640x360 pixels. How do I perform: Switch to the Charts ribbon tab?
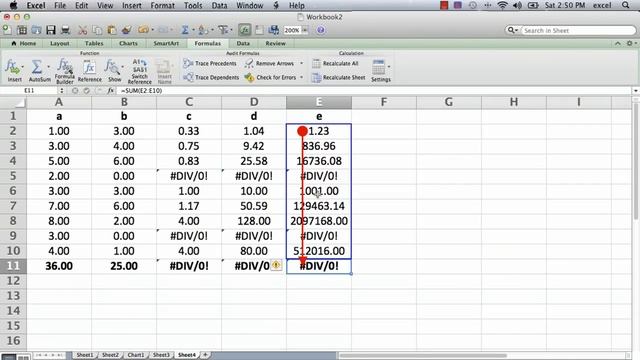128,43
